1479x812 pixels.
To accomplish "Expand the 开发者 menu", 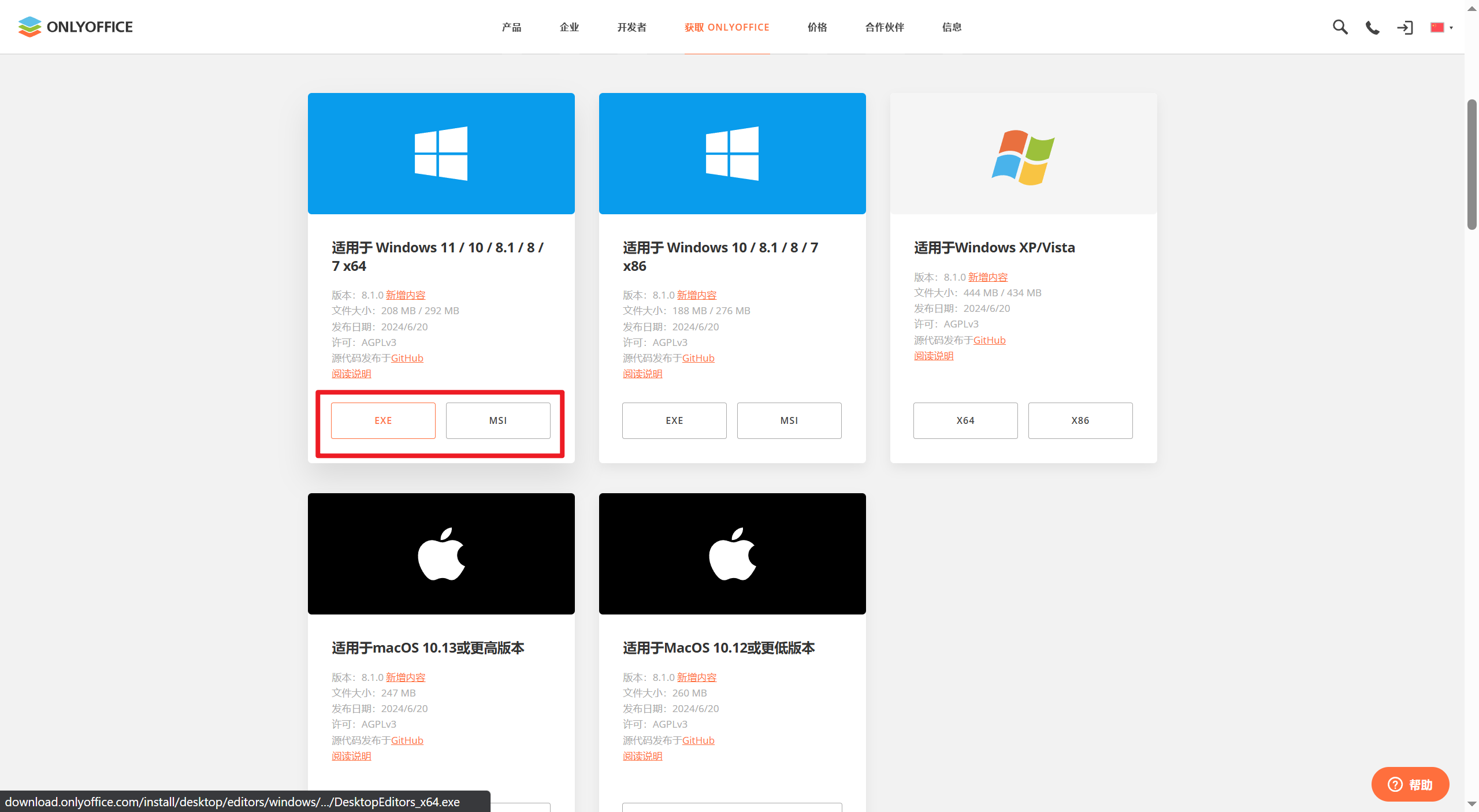I will [x=631, y=27].
